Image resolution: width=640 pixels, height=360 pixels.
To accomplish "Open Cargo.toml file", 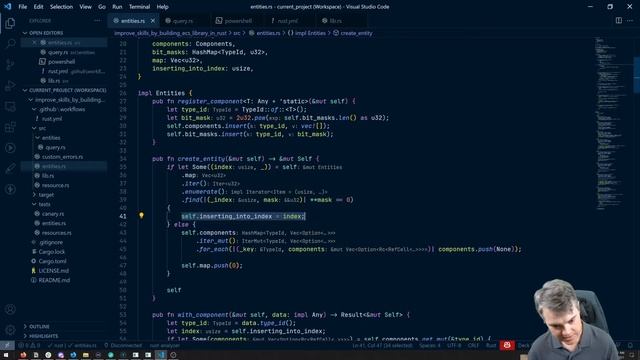I will point(52,261).
